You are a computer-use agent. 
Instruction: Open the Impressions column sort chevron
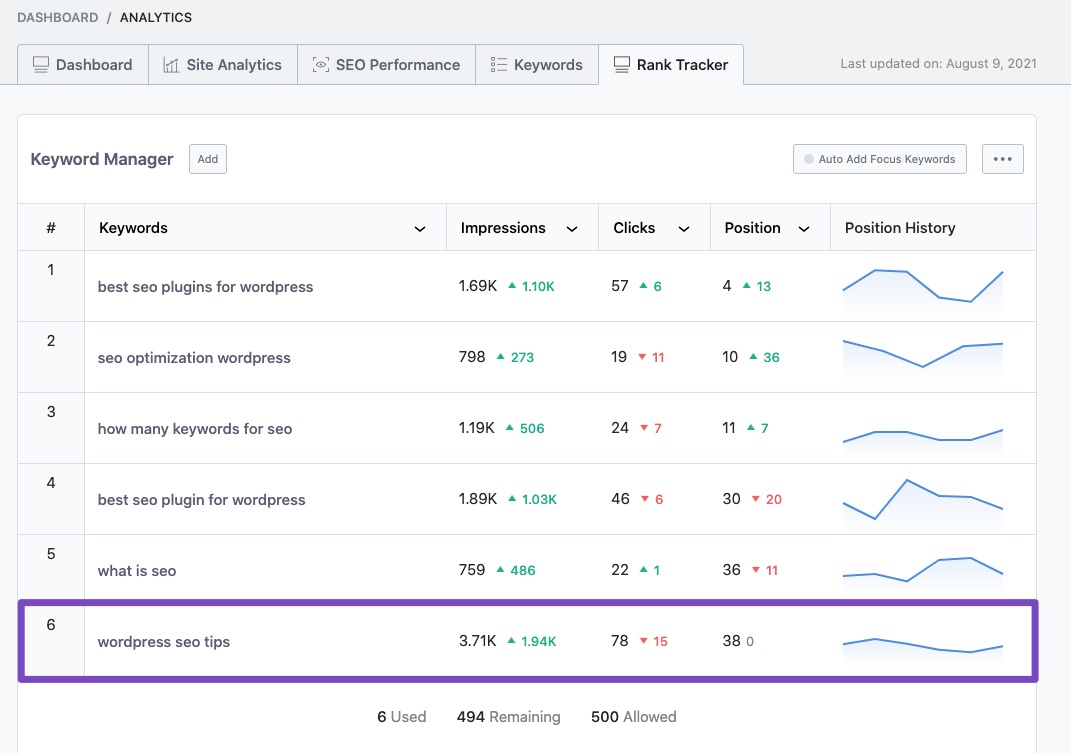click(x=572, y=229)
